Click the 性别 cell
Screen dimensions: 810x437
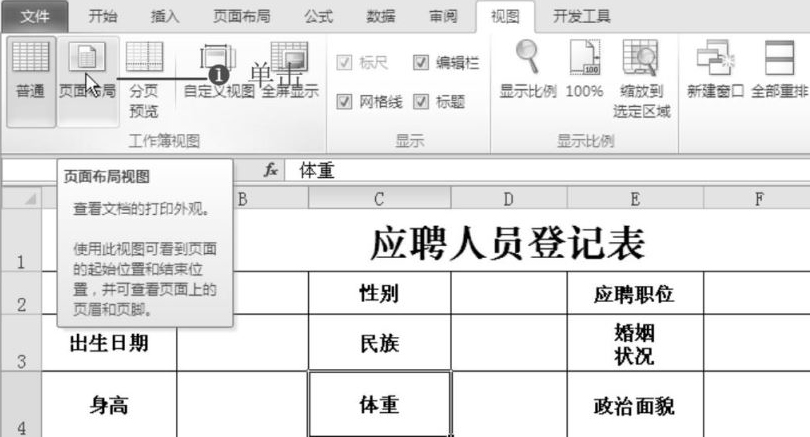380,293
